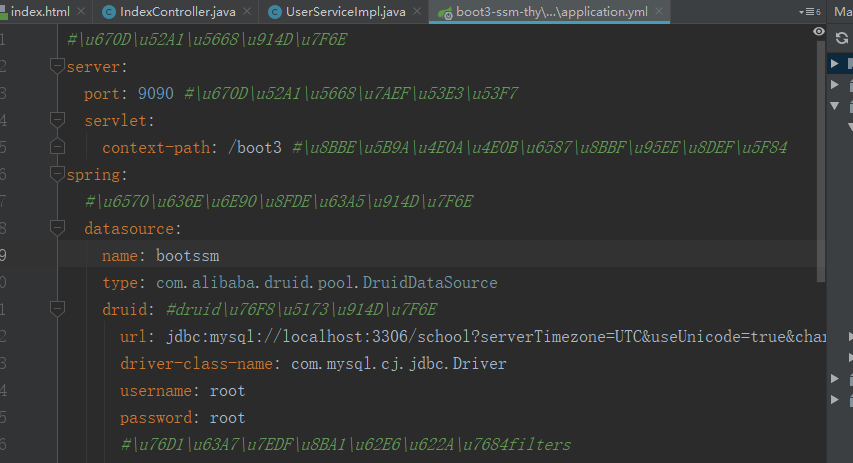Show the hidden tabs list dropdown
Screen dimensions: 853x463
pyautogui.click(x=809, y=11)
